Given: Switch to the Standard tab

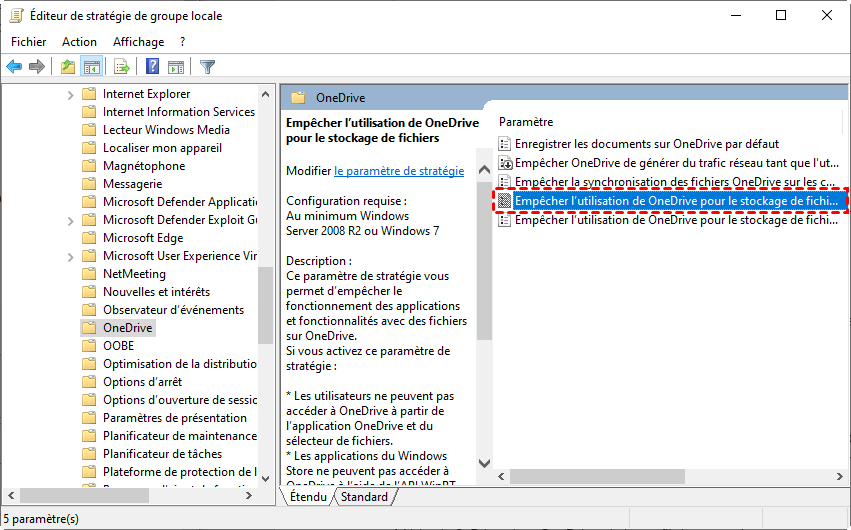Looking at the screenshot, I should [364, 496].
